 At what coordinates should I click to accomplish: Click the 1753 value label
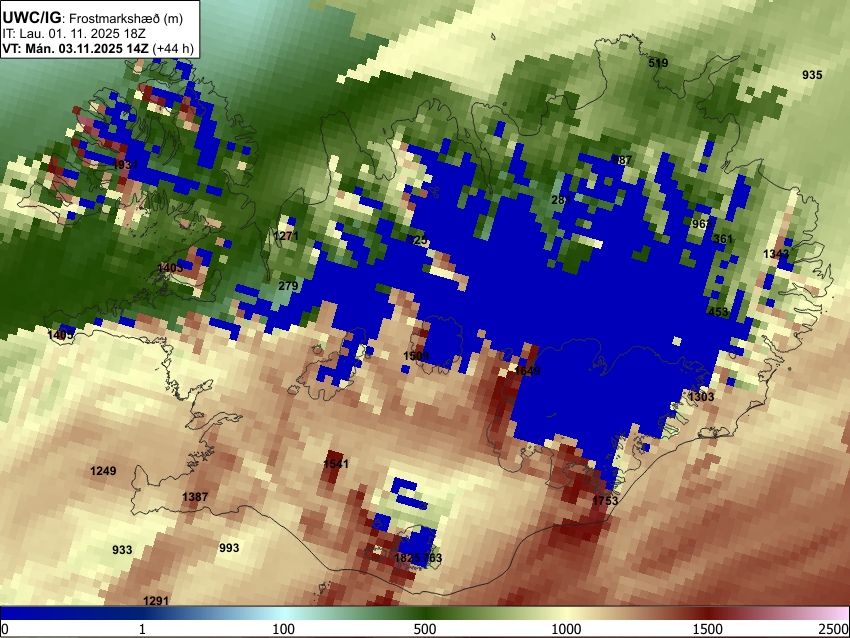coord(605,500)
